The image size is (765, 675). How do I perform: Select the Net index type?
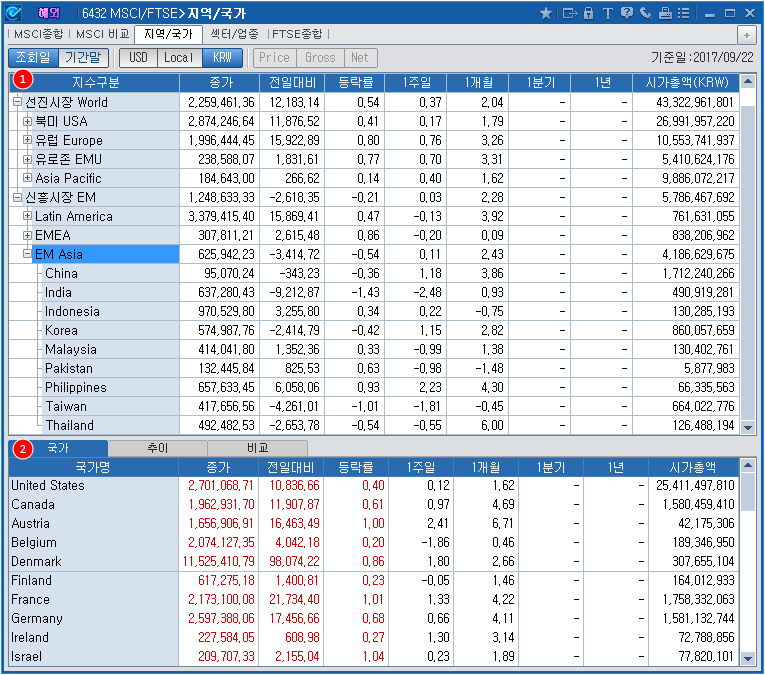[360, 58]
